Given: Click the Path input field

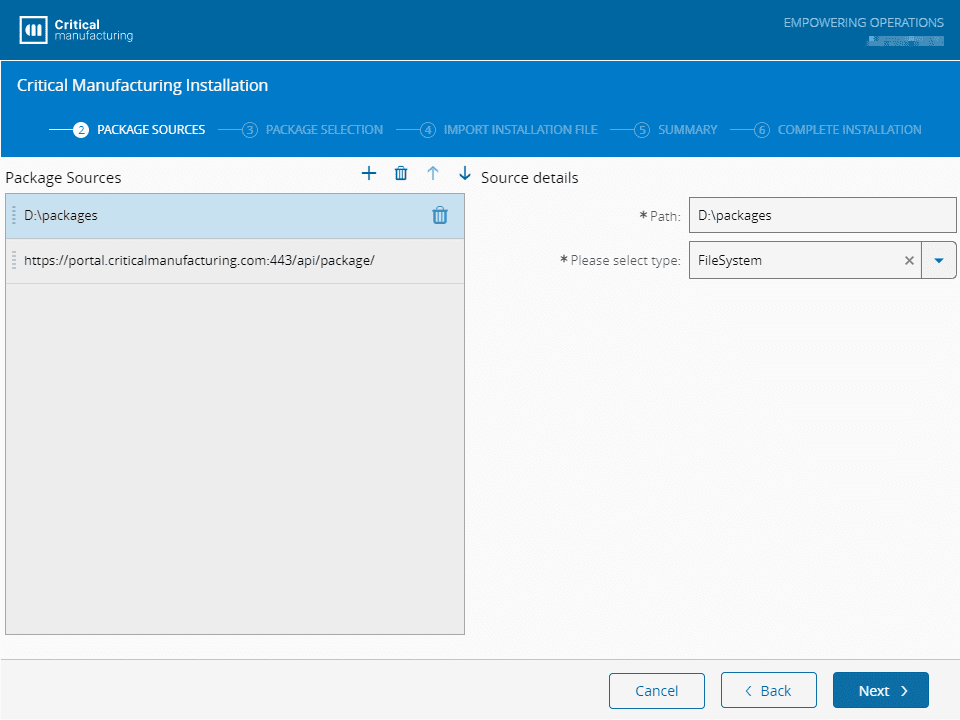Looking at the screenshot, I should tap(822, 215).
